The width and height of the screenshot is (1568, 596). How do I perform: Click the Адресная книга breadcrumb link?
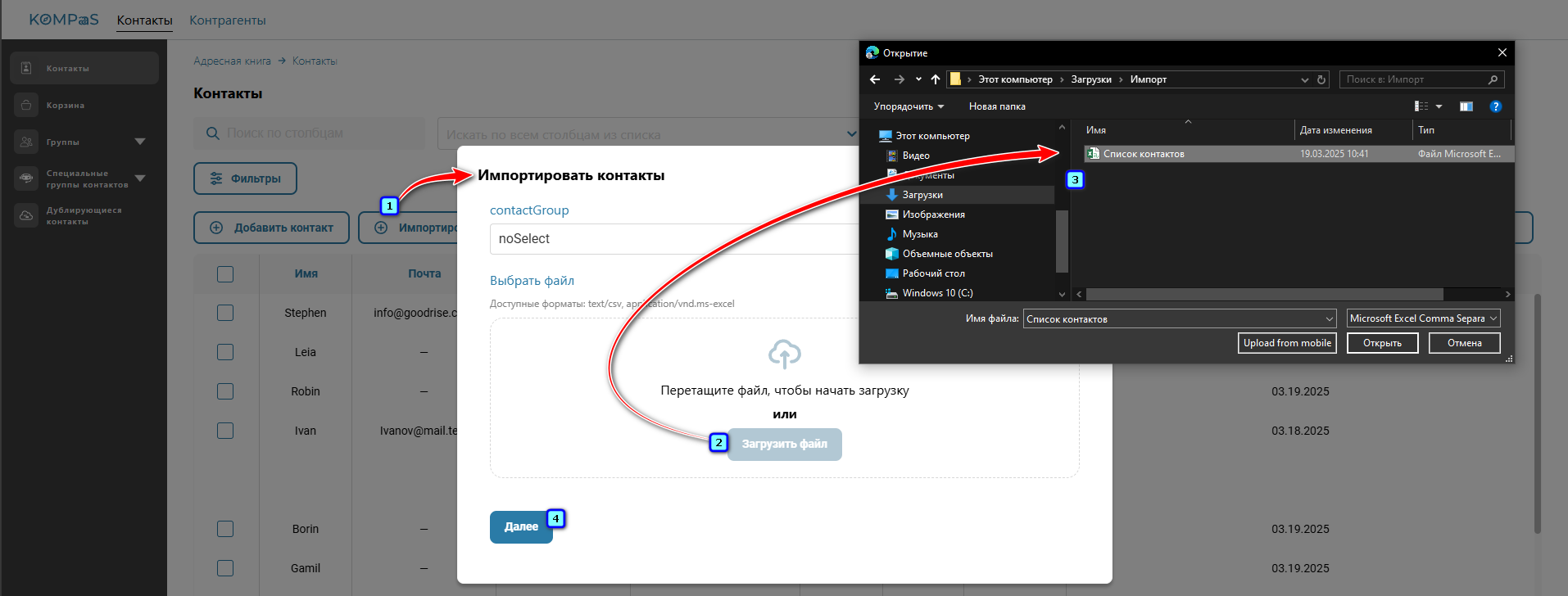click(232, 61)
